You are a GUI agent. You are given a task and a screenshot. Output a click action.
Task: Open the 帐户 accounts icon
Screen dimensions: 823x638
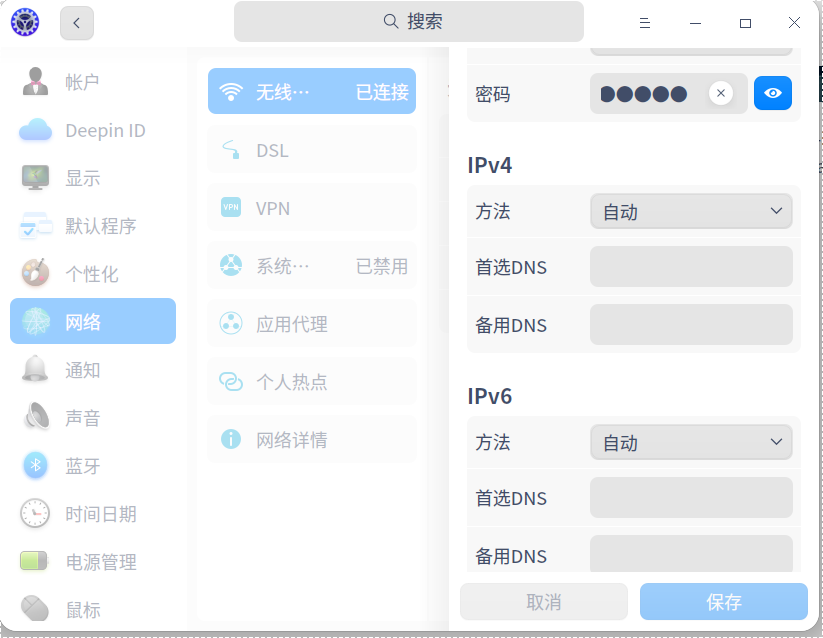click(x=35, y=82)
